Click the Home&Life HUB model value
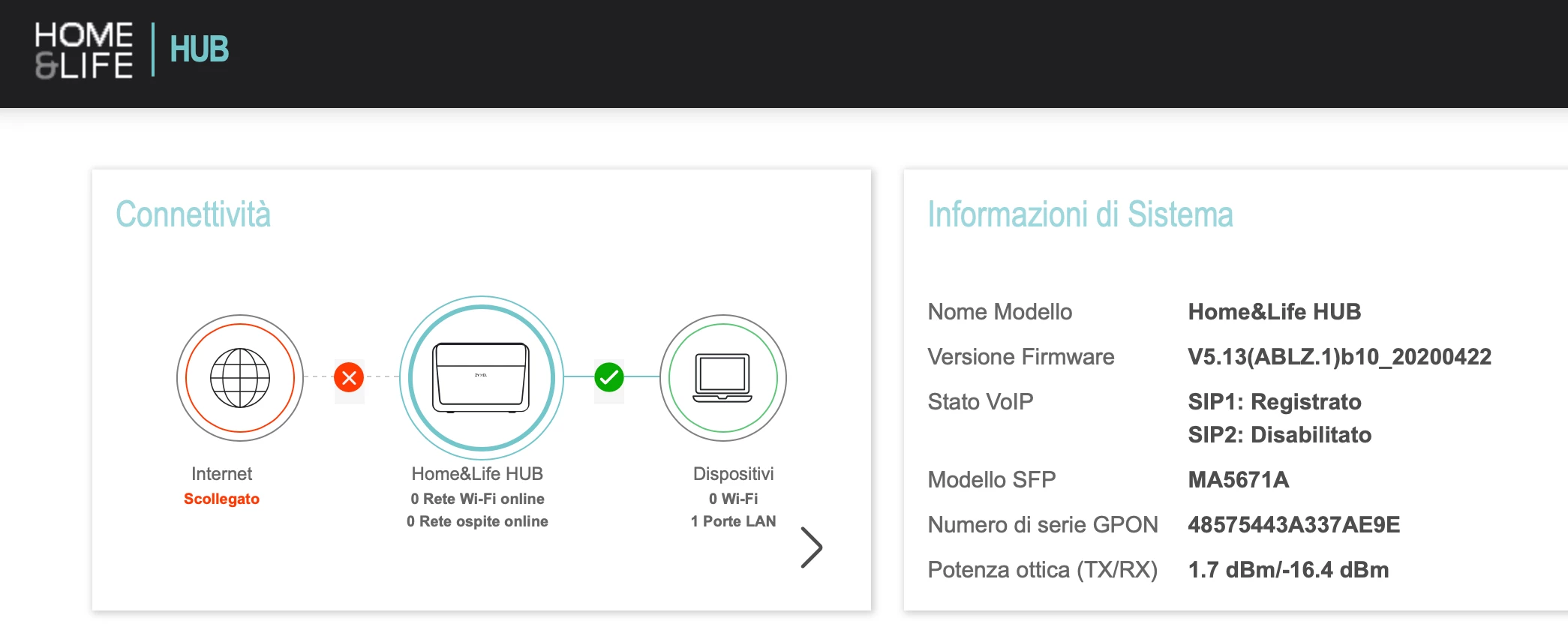The height and width of the screenshot is (630, 1568). [1275, 312]
